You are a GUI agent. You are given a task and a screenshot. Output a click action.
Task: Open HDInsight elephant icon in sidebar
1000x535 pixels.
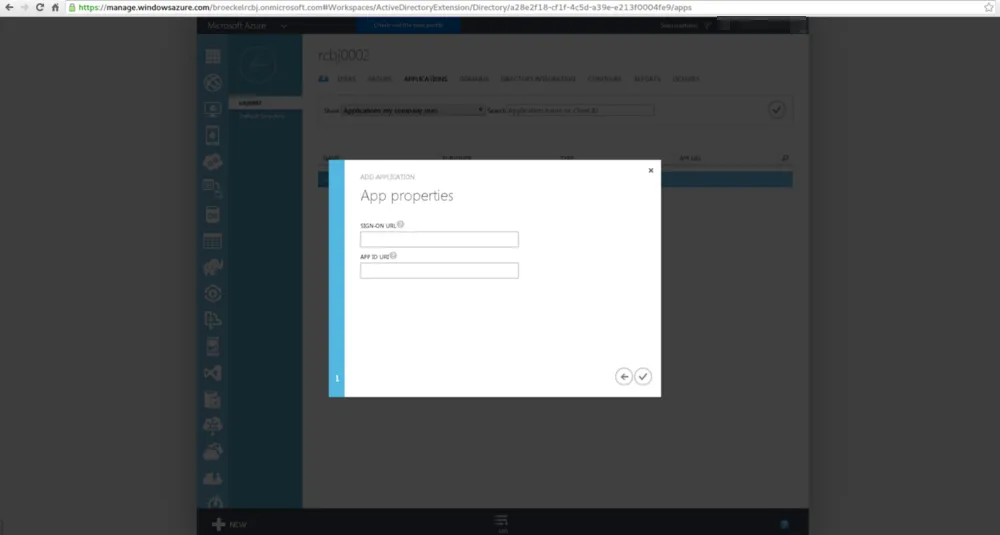click(x=212, y=267)
